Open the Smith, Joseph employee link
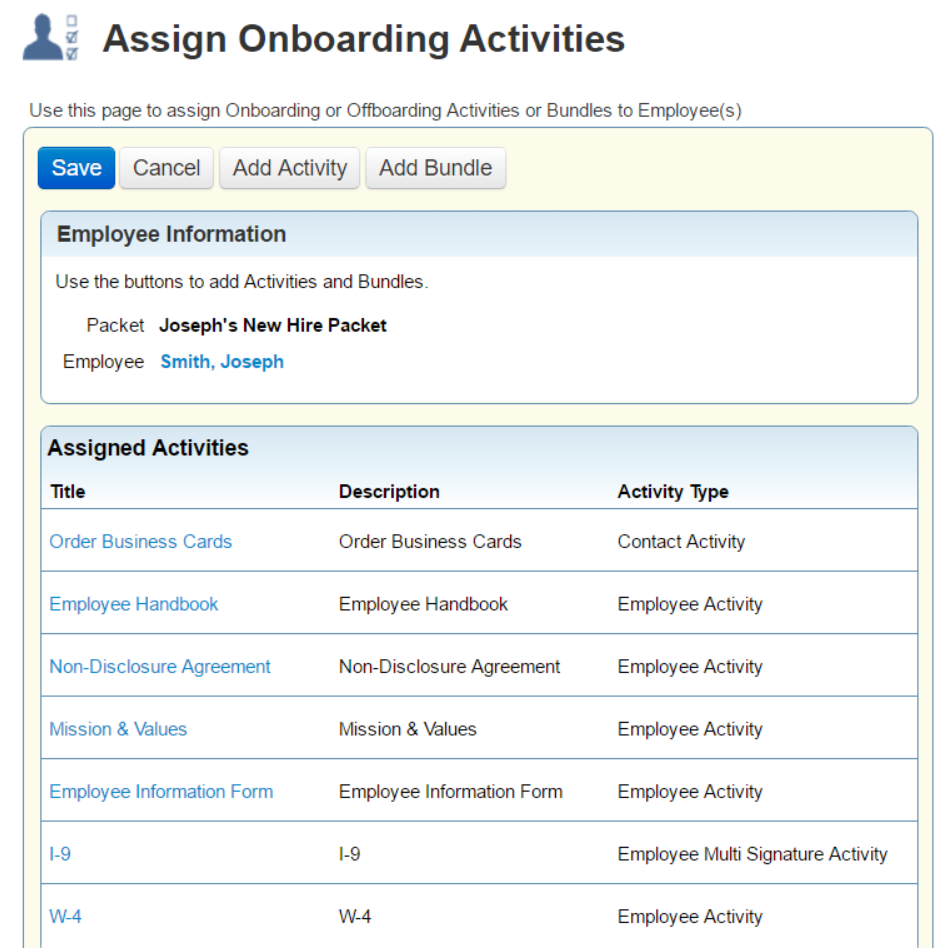Screen dimensions: 943x948 click(x=222, y=362)
